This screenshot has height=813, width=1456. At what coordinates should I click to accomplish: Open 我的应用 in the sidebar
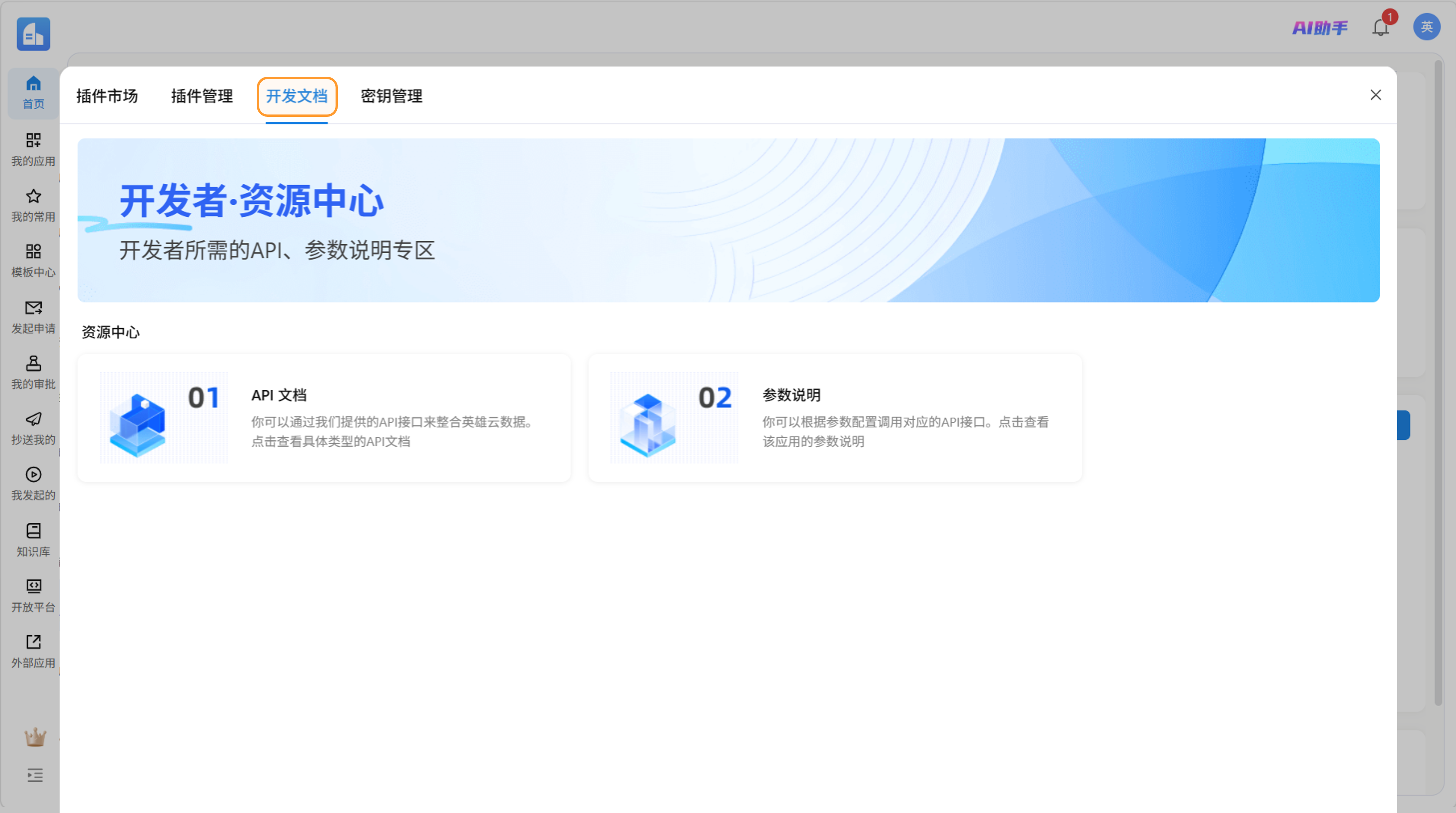(33, 149)
